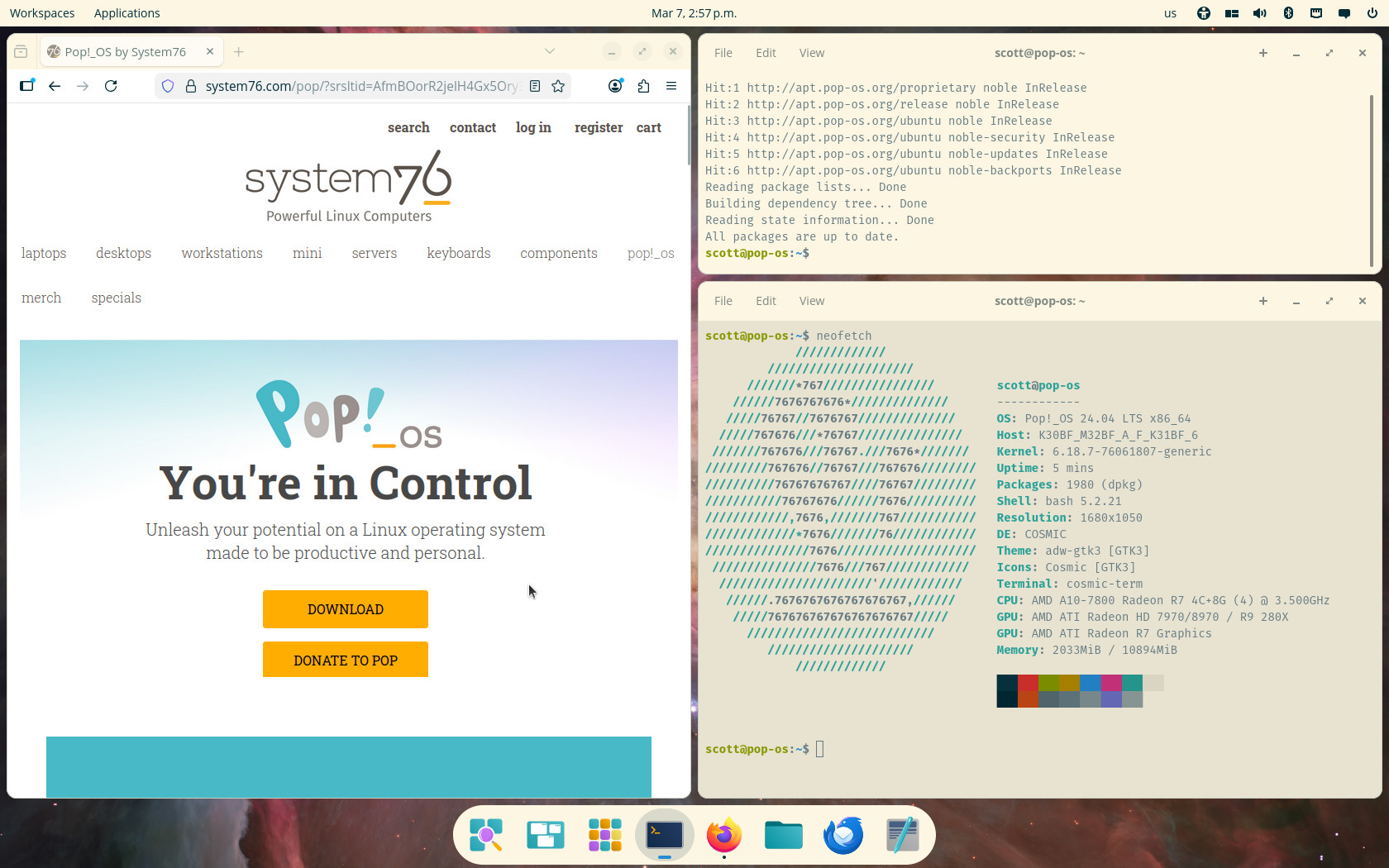Bookmark the page with the star icon
This screenshot has height=868, width=1389.
coord(558,86)
